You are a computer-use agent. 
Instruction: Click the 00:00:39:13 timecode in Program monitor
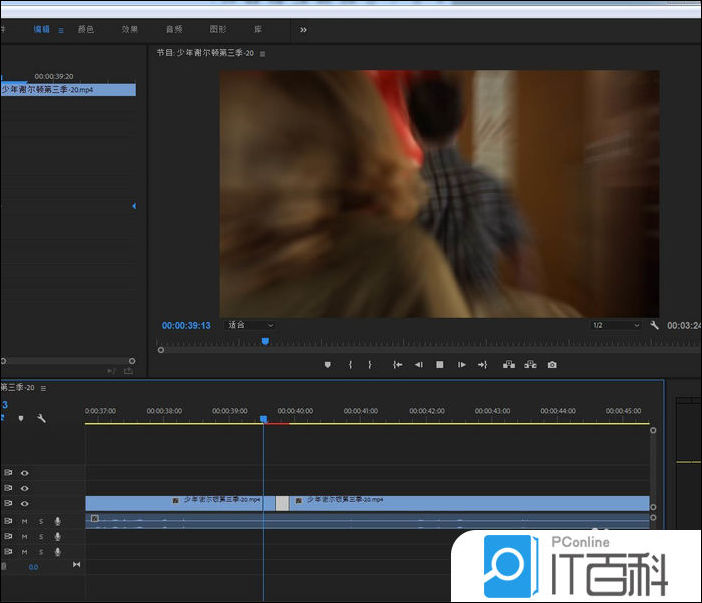click(x=186, y=325)
